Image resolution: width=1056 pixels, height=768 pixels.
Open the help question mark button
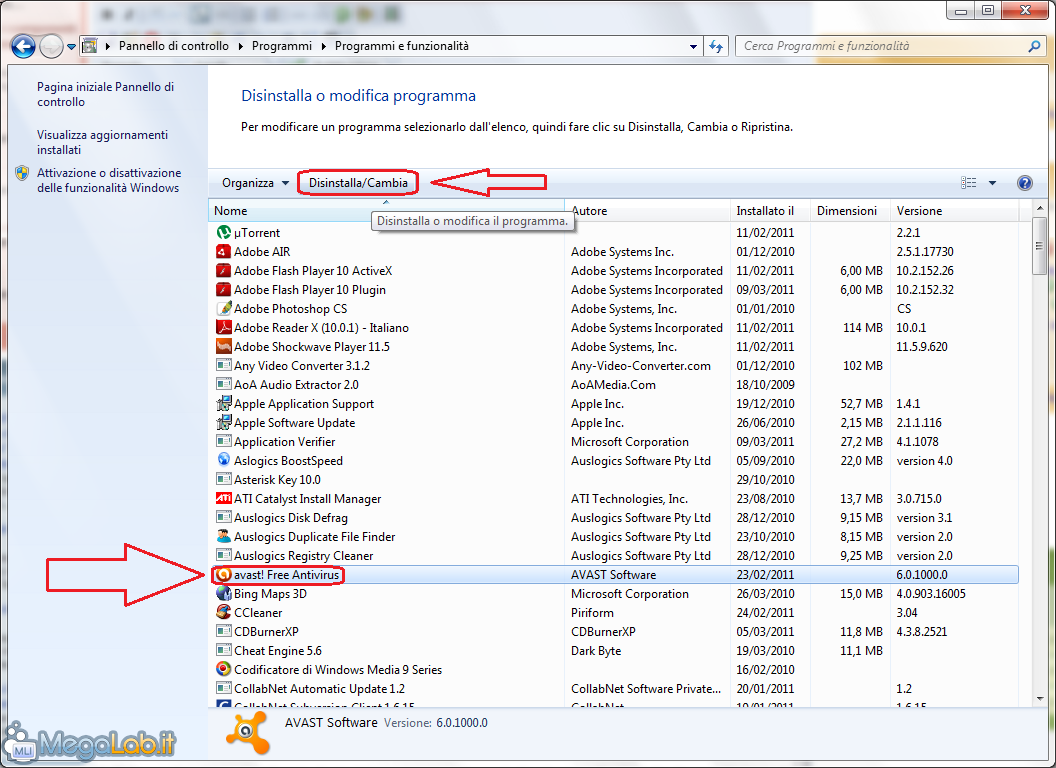tap(1024, 183)
